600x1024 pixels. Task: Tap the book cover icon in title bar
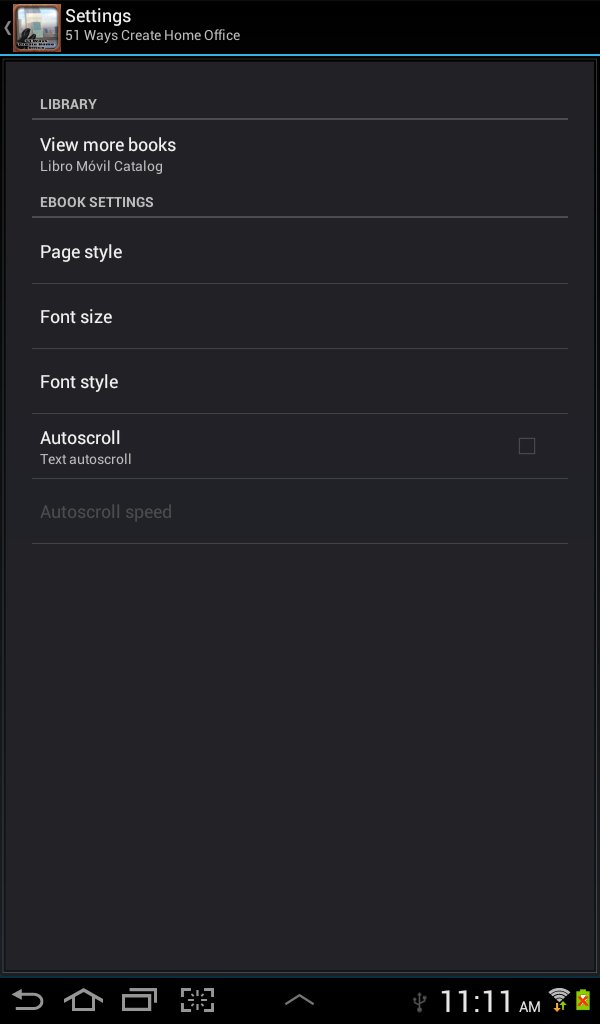pos(36,27)
